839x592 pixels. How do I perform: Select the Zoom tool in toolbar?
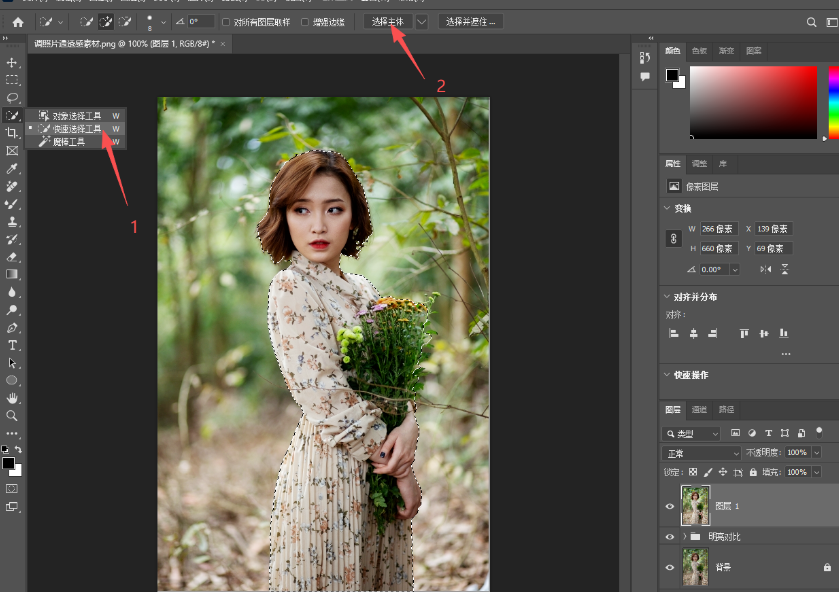(12, 416)
